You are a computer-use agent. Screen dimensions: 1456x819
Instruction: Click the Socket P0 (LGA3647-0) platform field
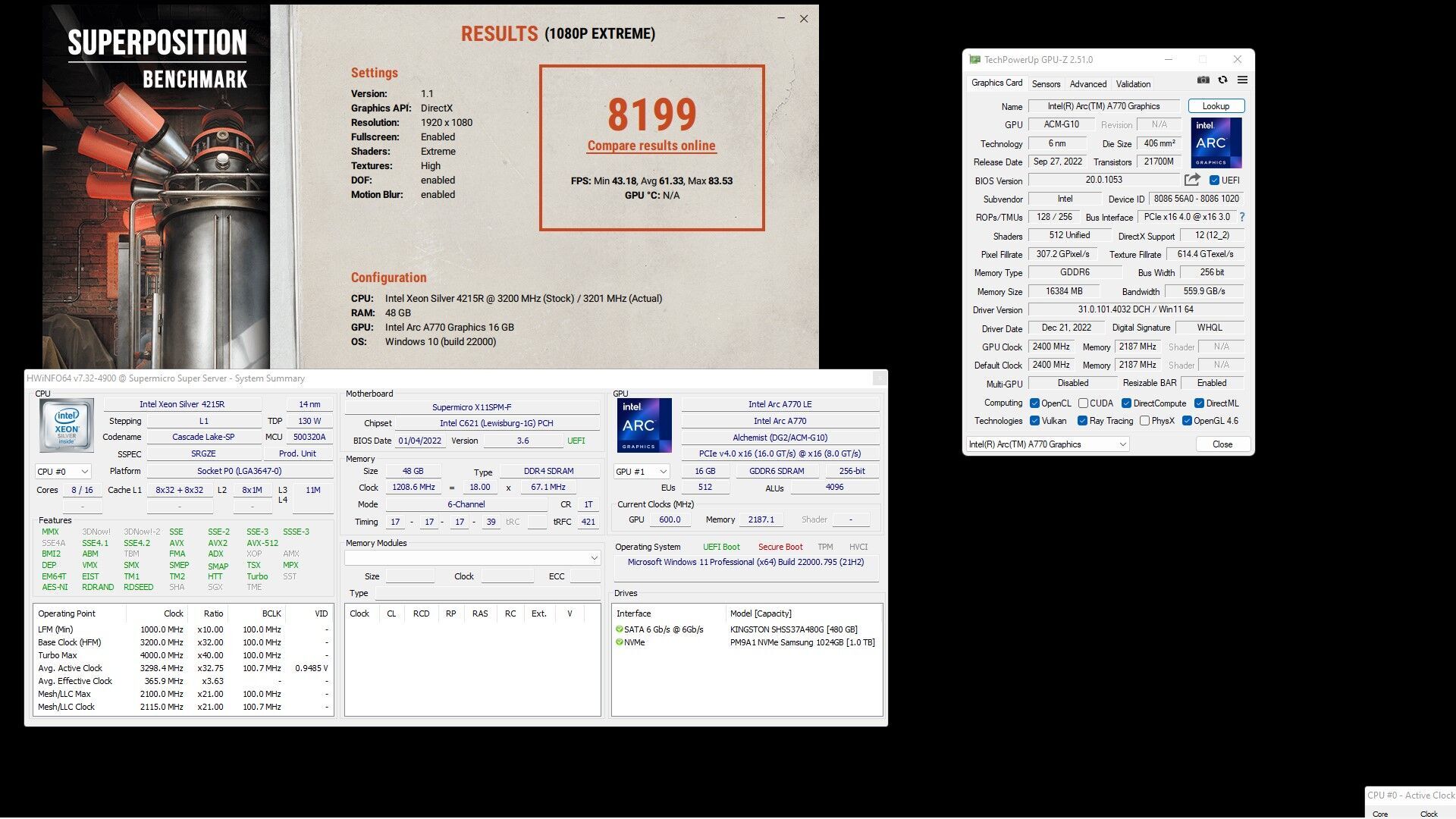[239, 471]
